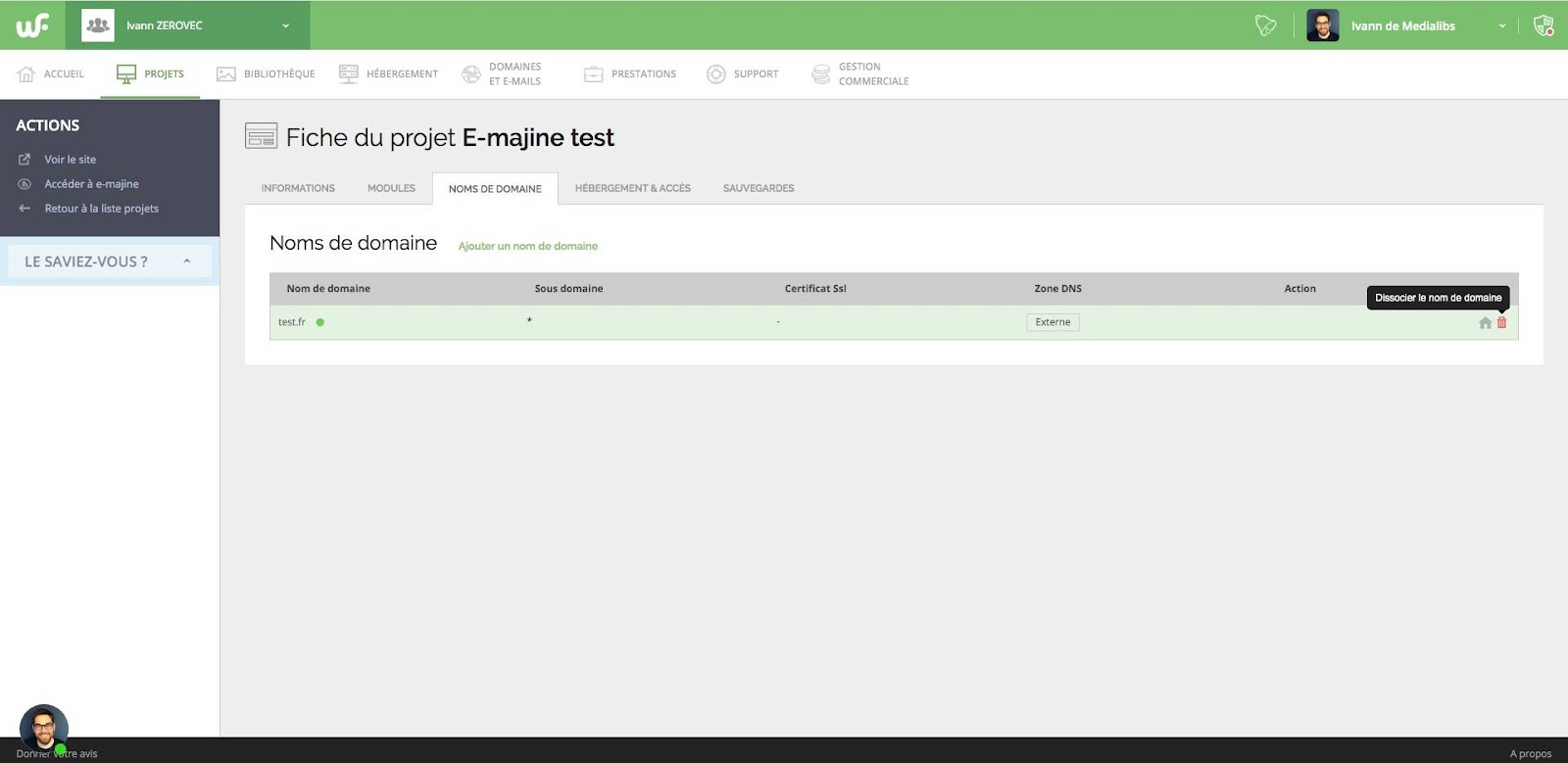Image resolution: width=1568 pixels, height=763 pixels.
Task: Click the Zone DNS column header
Action: tap(1057, 289)
